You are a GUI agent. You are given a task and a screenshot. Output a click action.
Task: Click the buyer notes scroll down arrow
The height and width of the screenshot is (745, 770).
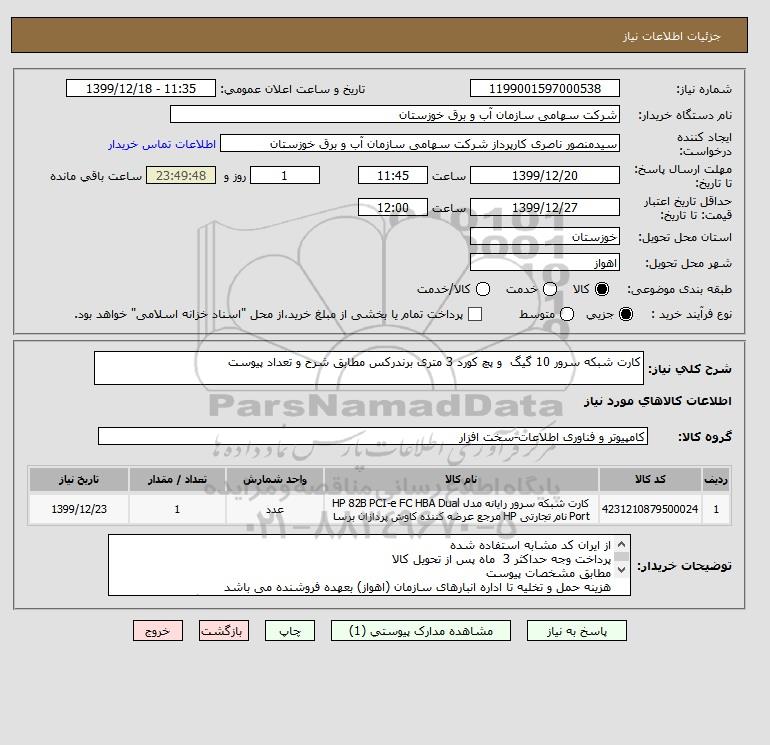click(621, 569)
